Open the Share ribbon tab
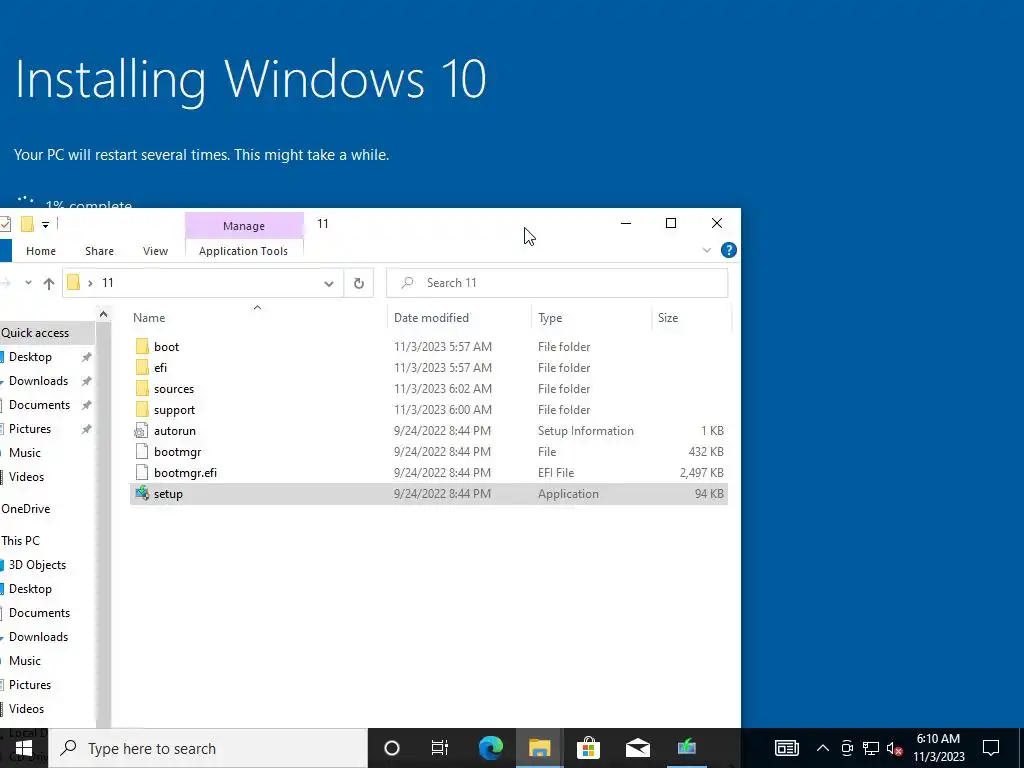The width and height of the screenshot is (1024, 768). pyautogui.click(x=99, y=251)
